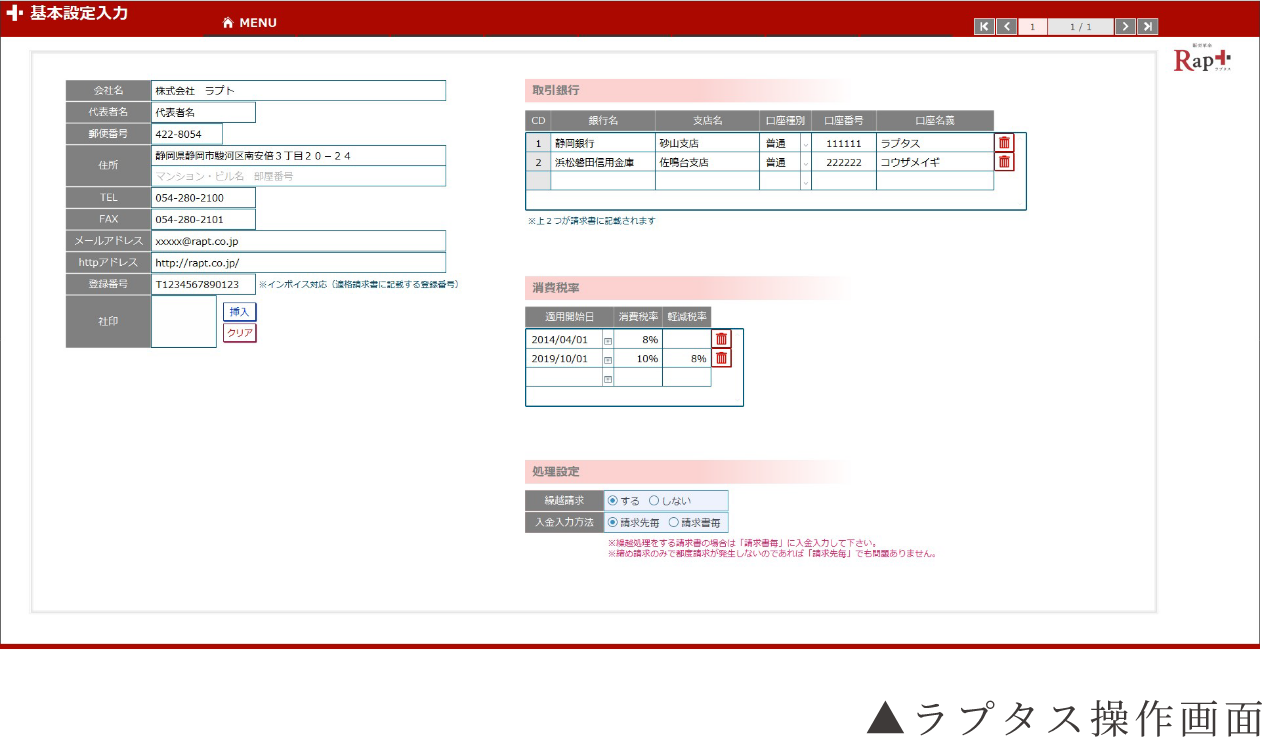Click the 代表者名 input field
Viewport: 1263px width, 737px height.
tap(203, 112)
